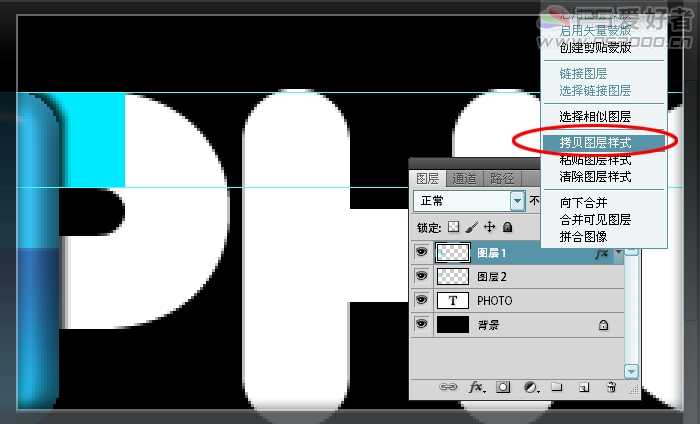
Task: Choose 拷贝图层样式 from the context menu
Action: pyautogui.click(x=595, y=143)
